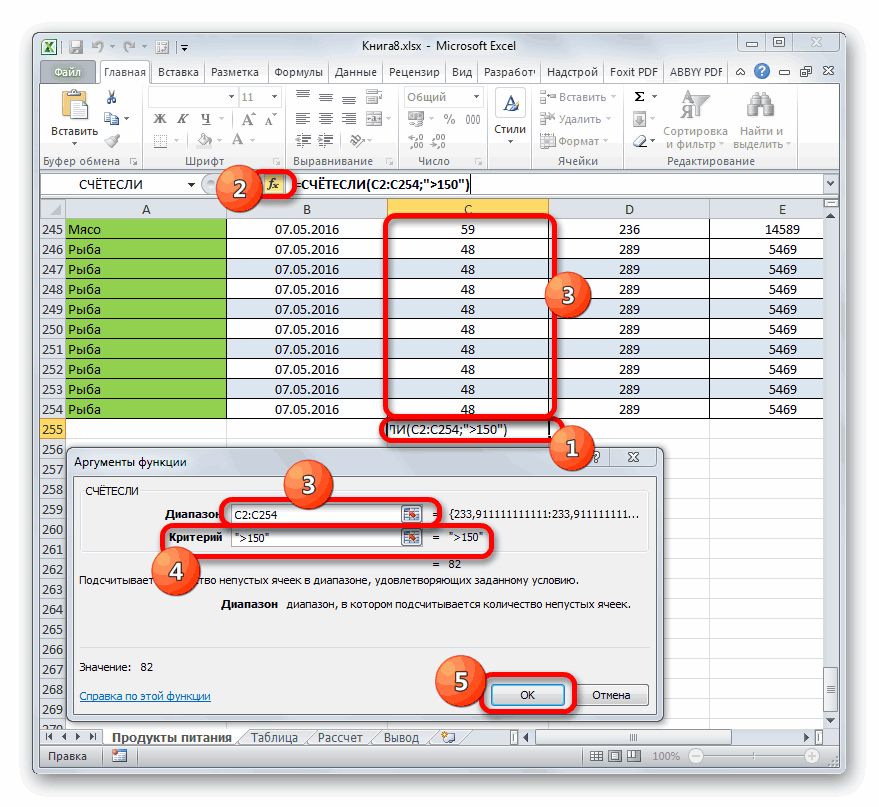Click Normal view icon in status bar
Image resolution: width=879 pixels, height=807 pixels.
(x=596, y=756)
